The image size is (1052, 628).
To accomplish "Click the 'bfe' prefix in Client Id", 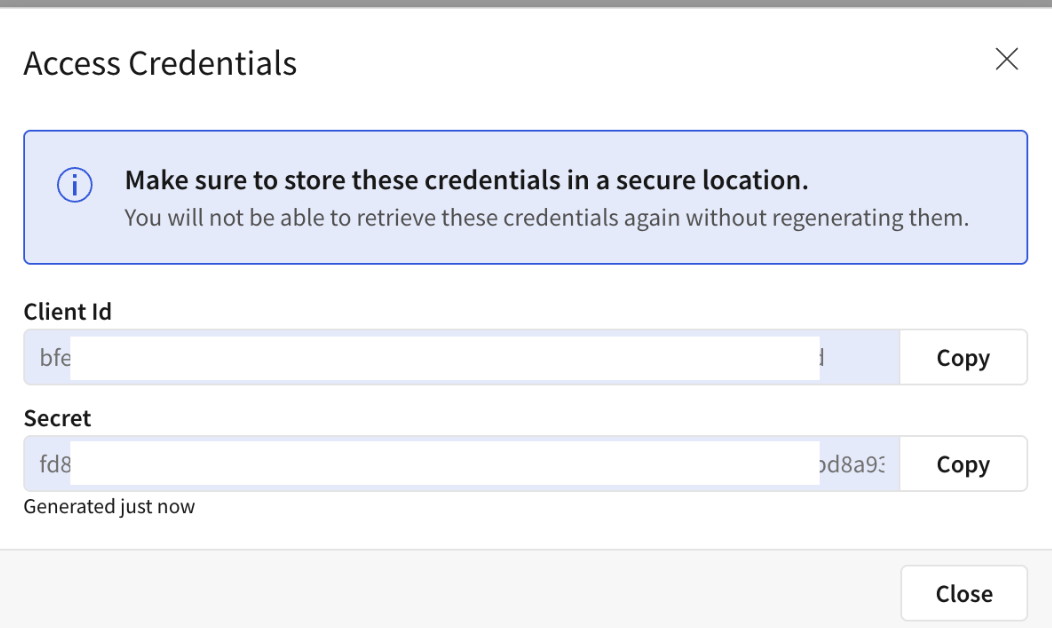I will click(x=55, y=358).
